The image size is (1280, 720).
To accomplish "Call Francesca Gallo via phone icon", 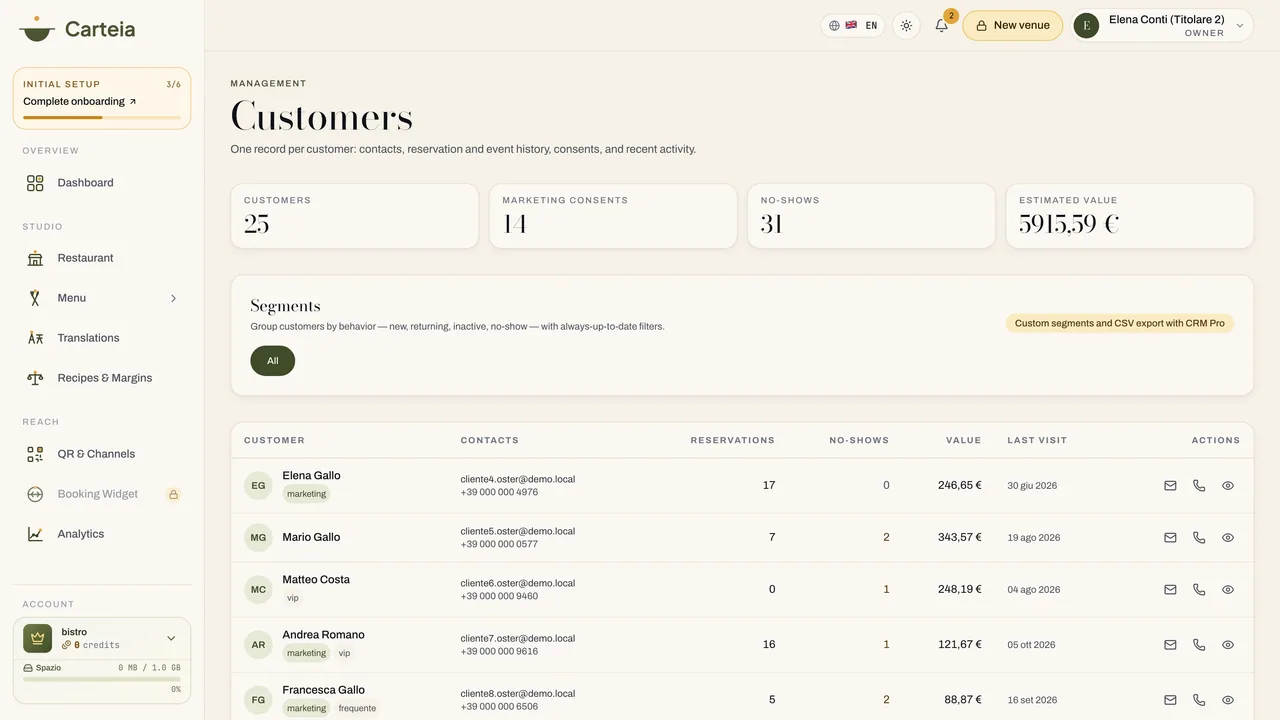I will pyautogui.click(x=1199, y=700).
